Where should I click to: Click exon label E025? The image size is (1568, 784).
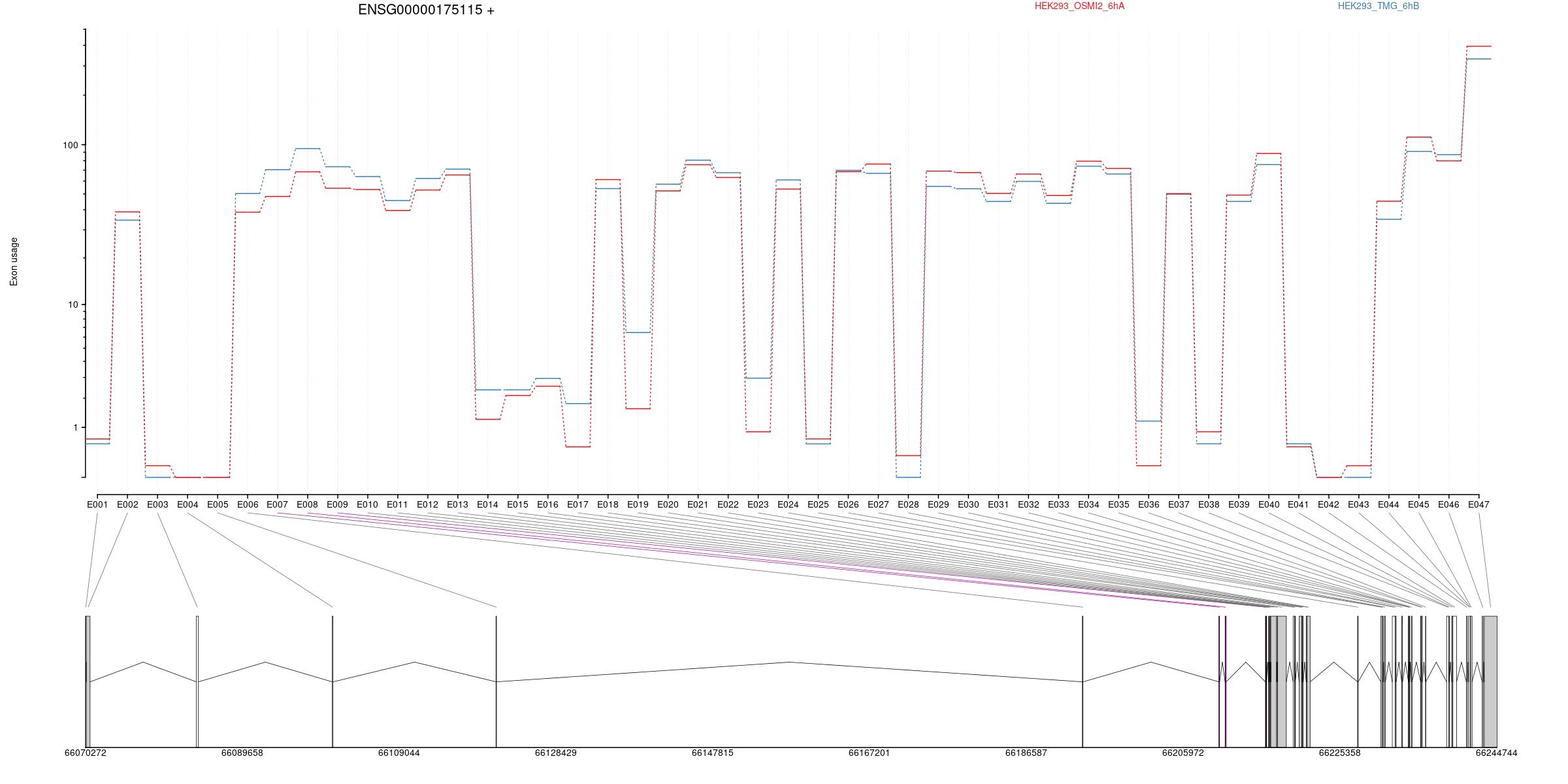coord(819,504)
